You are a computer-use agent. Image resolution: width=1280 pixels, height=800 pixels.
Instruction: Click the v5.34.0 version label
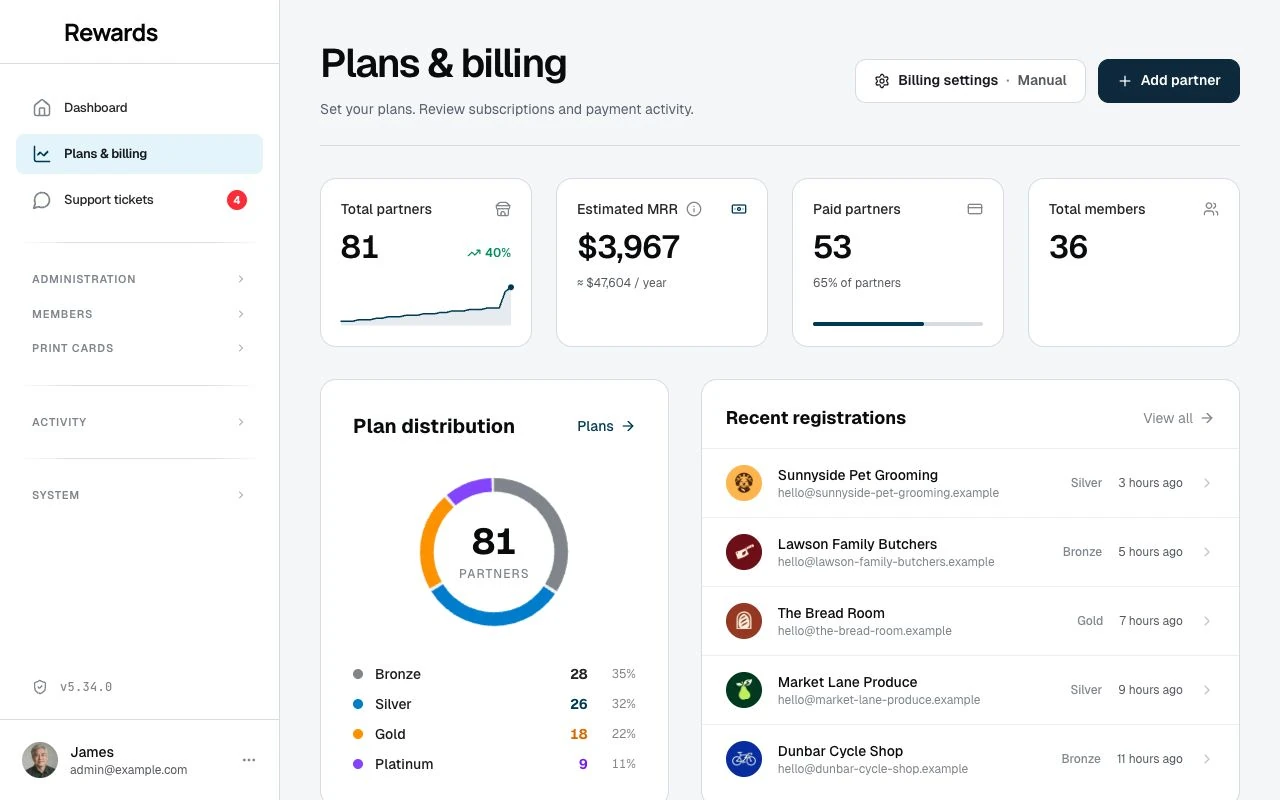pos(86,687)
